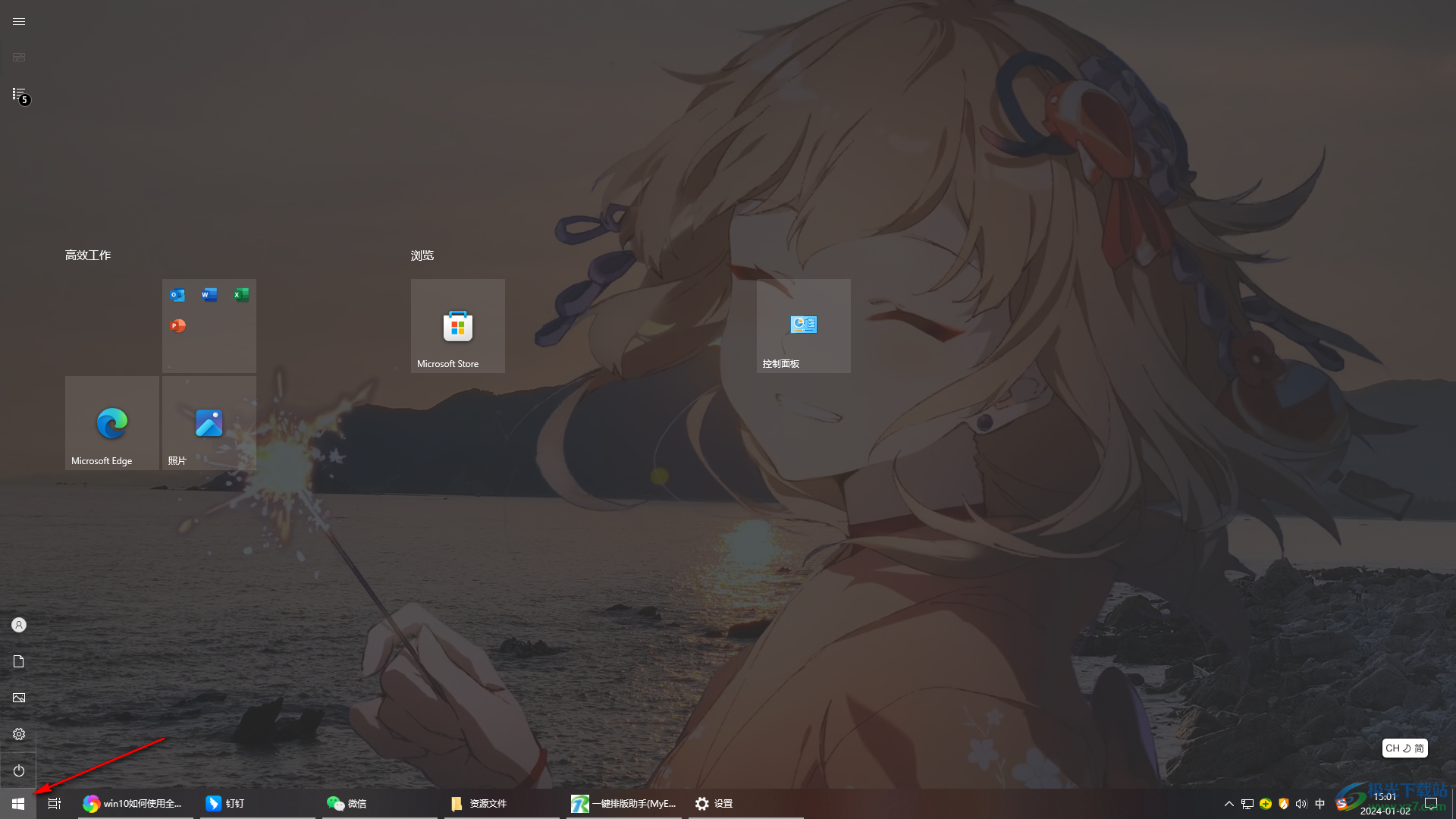Show hidden system tray icons
The width and height of the screenshot is (1456, 819).
click(1229, 804)
